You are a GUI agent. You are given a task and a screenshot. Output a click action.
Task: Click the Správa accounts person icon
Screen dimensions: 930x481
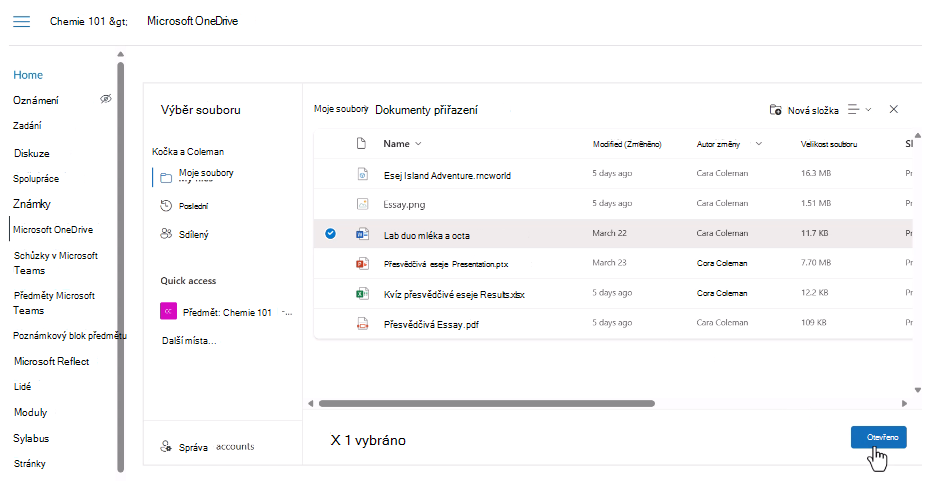[166, 447]
